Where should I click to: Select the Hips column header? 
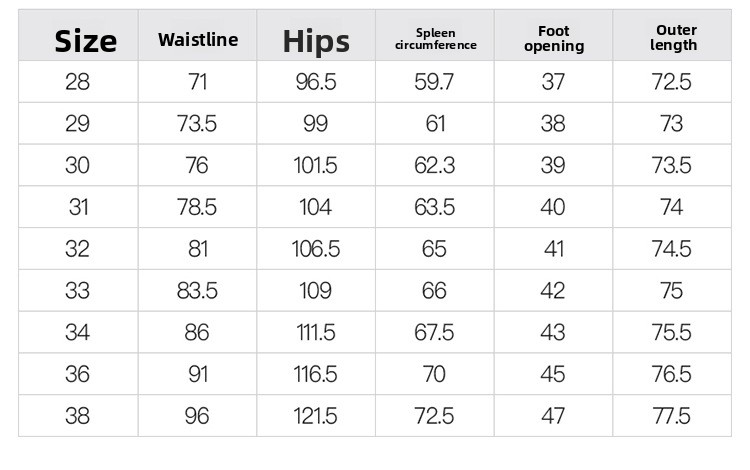316,42
